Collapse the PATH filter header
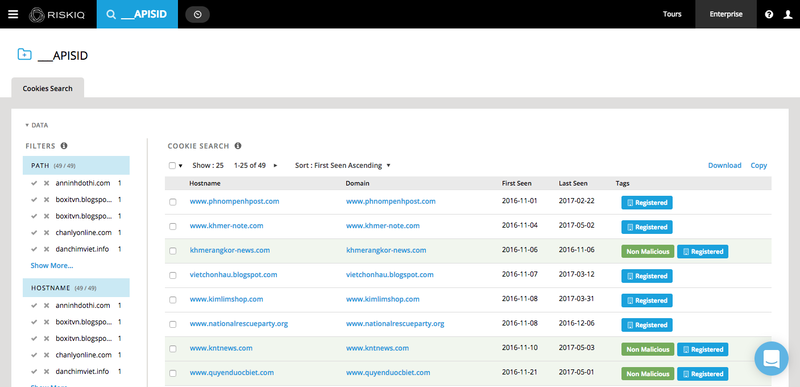The image size is (800, 387). 76,166
